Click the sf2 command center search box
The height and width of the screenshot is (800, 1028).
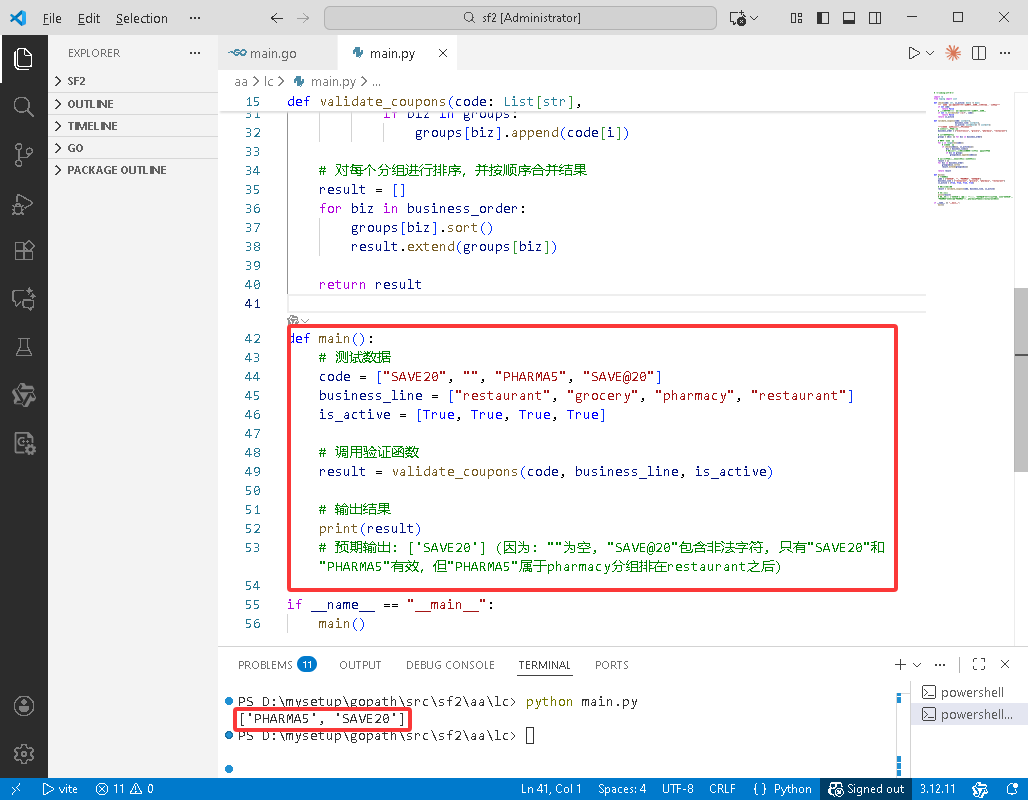click(x=520, y=18)
